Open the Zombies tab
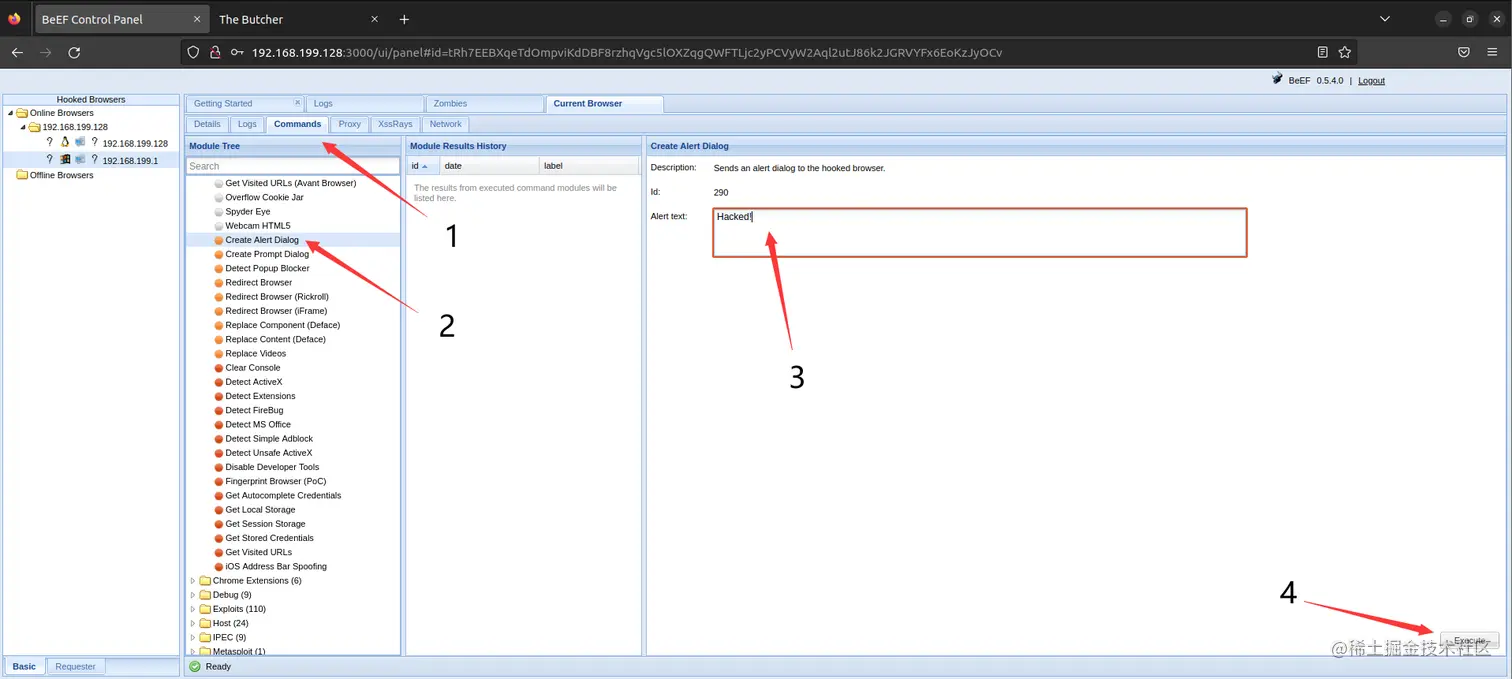This screenshot has height=679, width=1512. pyautogui.click(x=484, y=104)
